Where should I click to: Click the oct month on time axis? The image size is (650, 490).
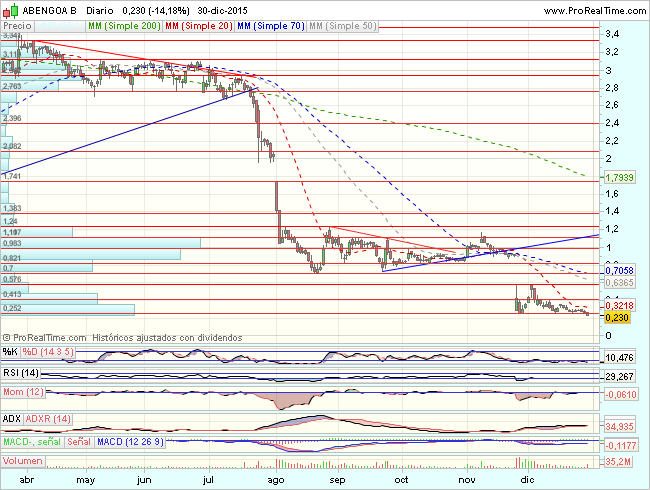(x=401, y=480)
